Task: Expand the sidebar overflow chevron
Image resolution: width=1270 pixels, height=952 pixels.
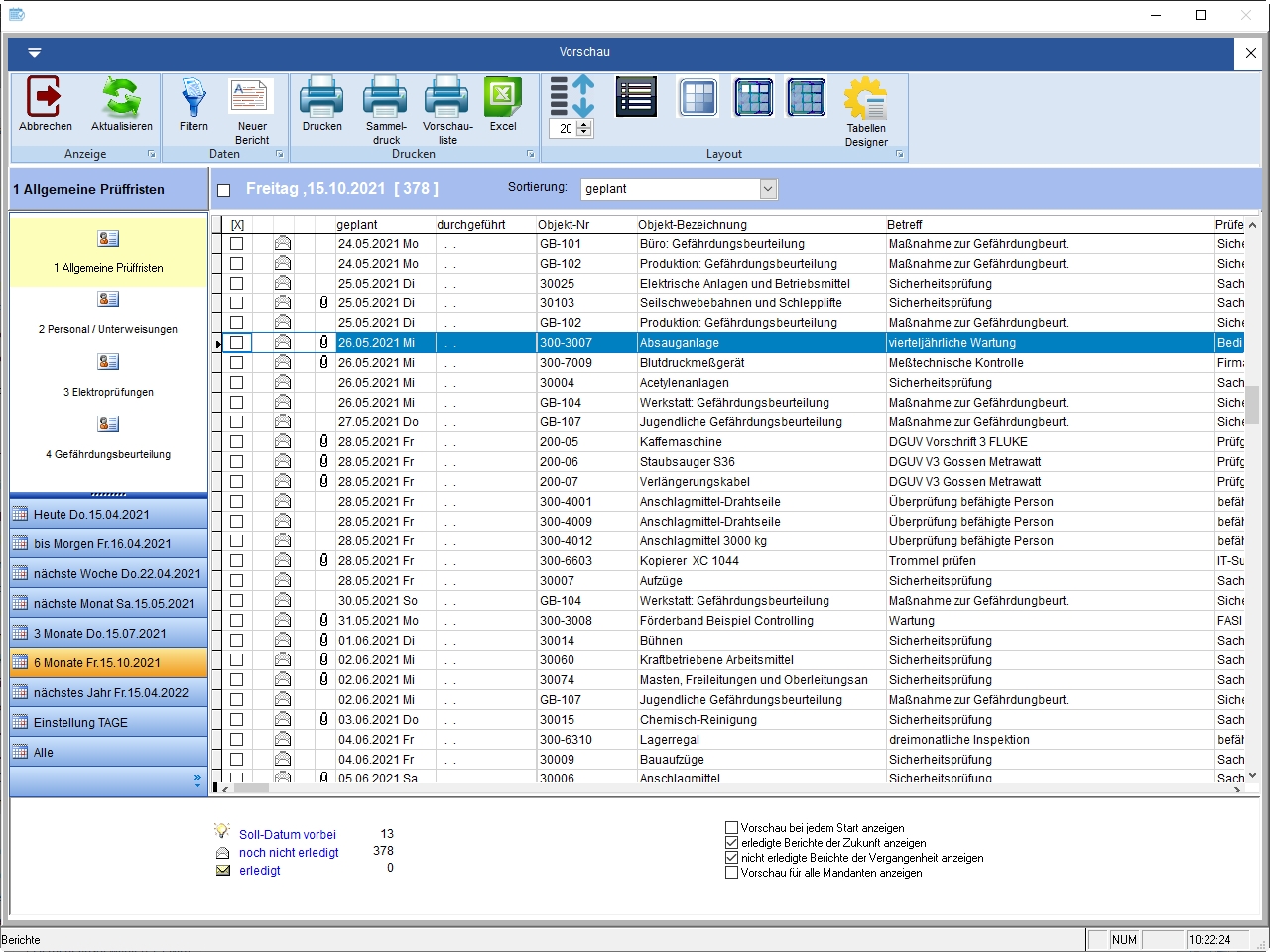Action: (197, 781)
